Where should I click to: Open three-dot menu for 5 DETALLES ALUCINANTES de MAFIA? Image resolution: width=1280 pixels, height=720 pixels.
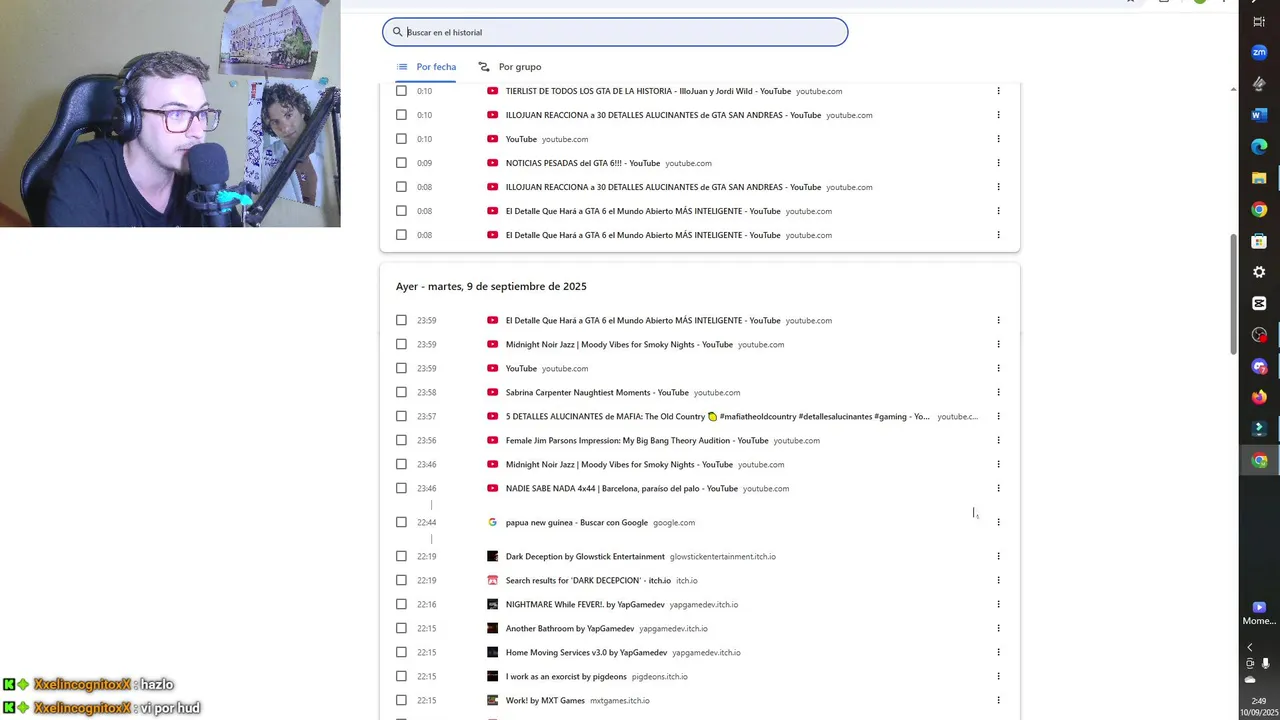click(x=998, y=416)
